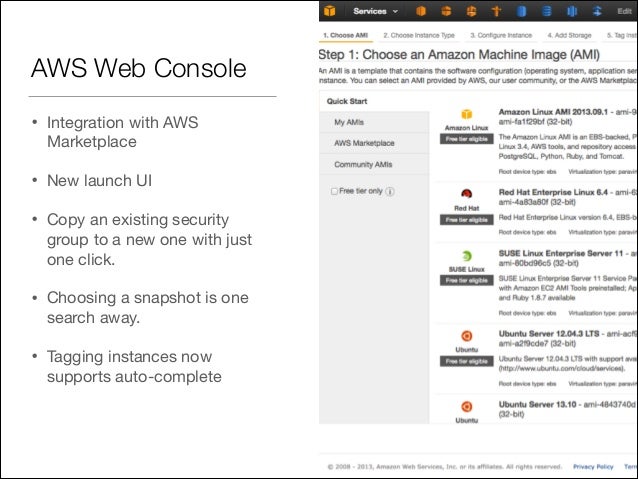Click the Ubuntu Server 13.10 logo icon

466,406
